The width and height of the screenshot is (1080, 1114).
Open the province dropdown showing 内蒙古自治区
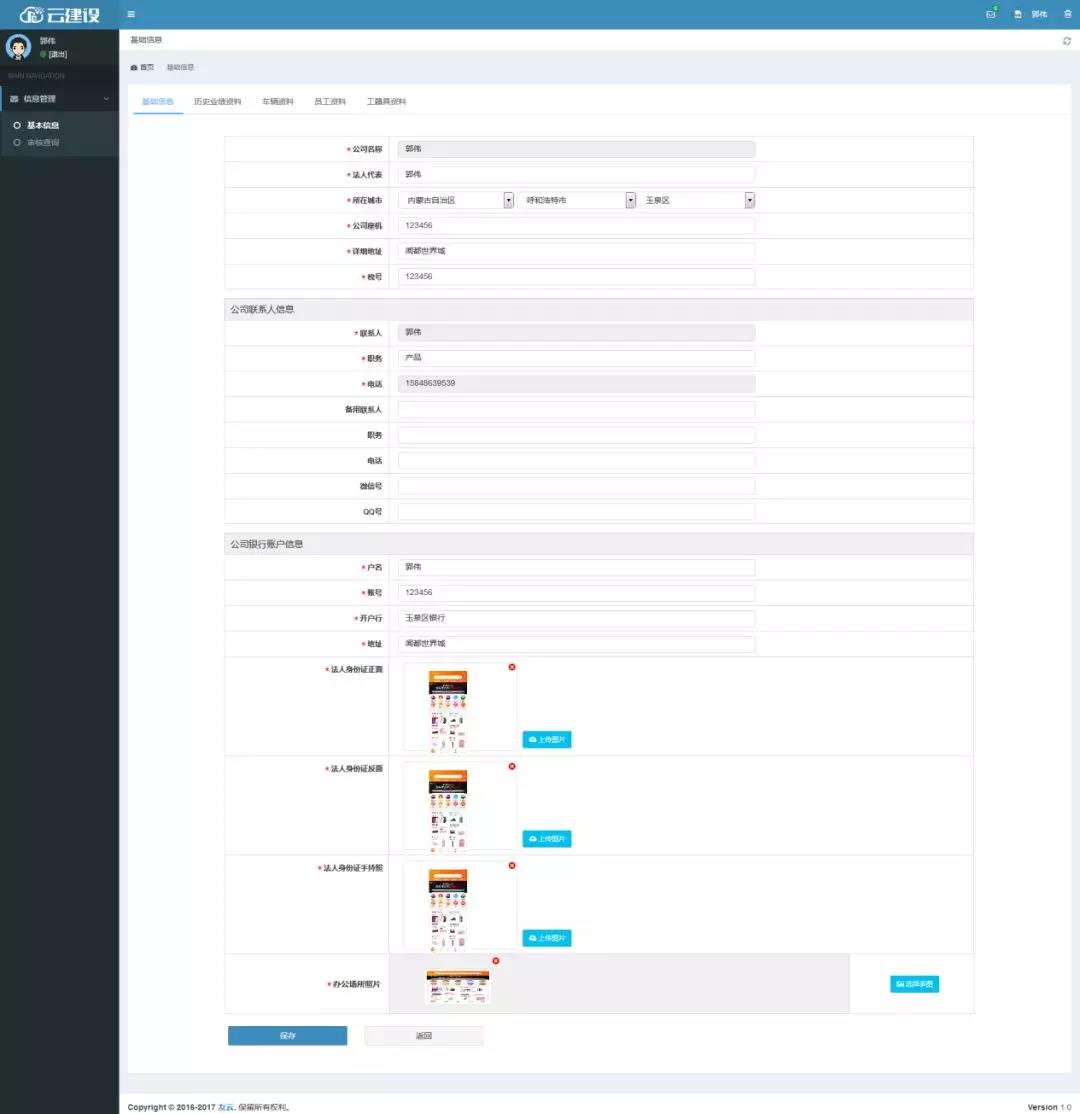[455, 200]
